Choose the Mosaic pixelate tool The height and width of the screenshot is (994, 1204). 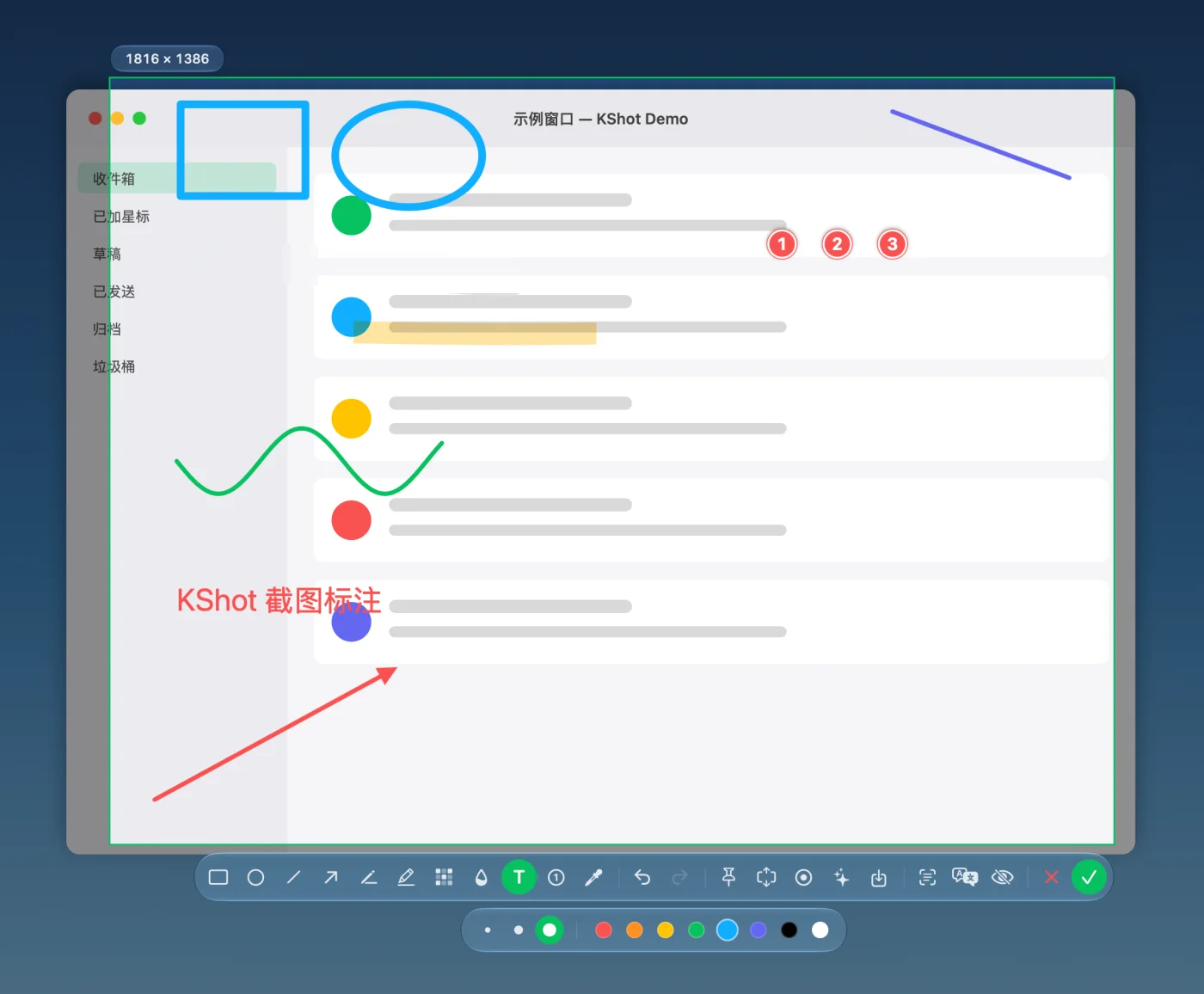point(444,877)
